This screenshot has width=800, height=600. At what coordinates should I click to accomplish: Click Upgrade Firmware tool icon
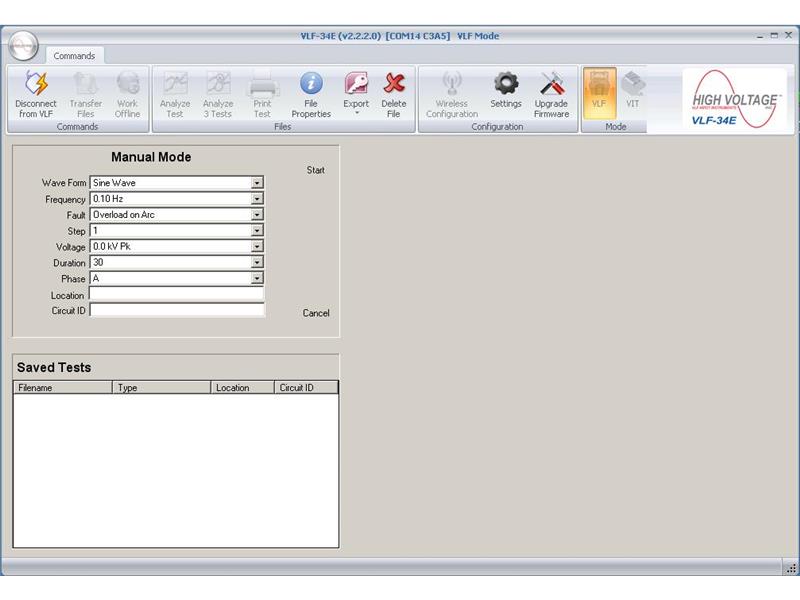pos(551,85)
